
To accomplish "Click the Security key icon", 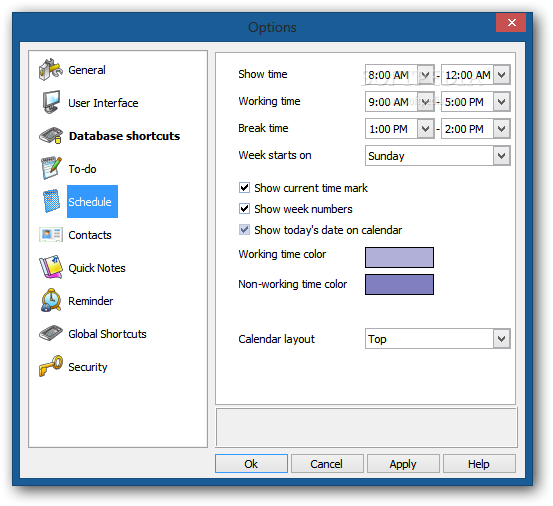I will [x=51, y=366].
